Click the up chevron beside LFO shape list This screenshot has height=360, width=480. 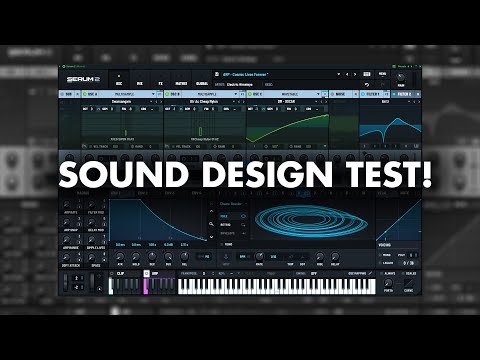(211, 211)
